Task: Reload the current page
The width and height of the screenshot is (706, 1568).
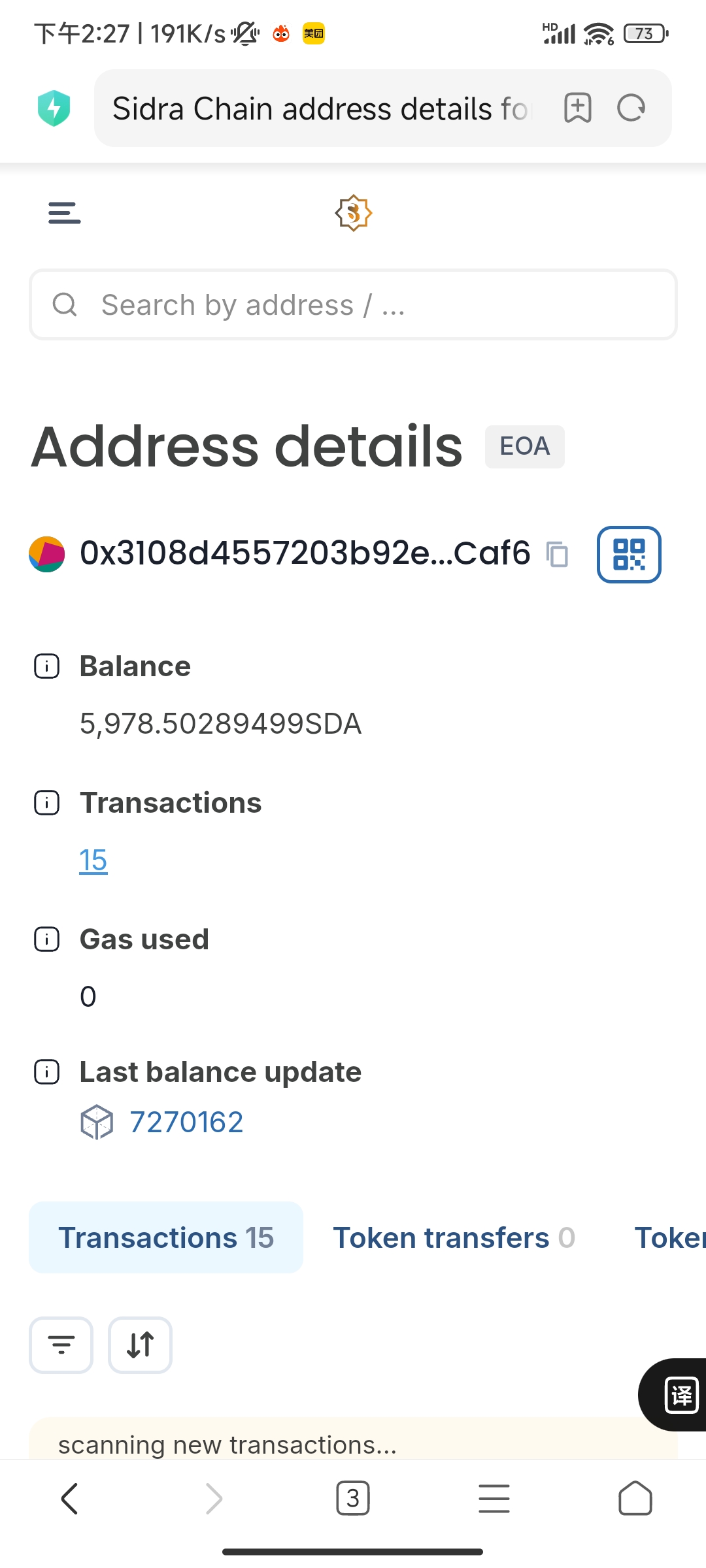Action: click(631, 108)
